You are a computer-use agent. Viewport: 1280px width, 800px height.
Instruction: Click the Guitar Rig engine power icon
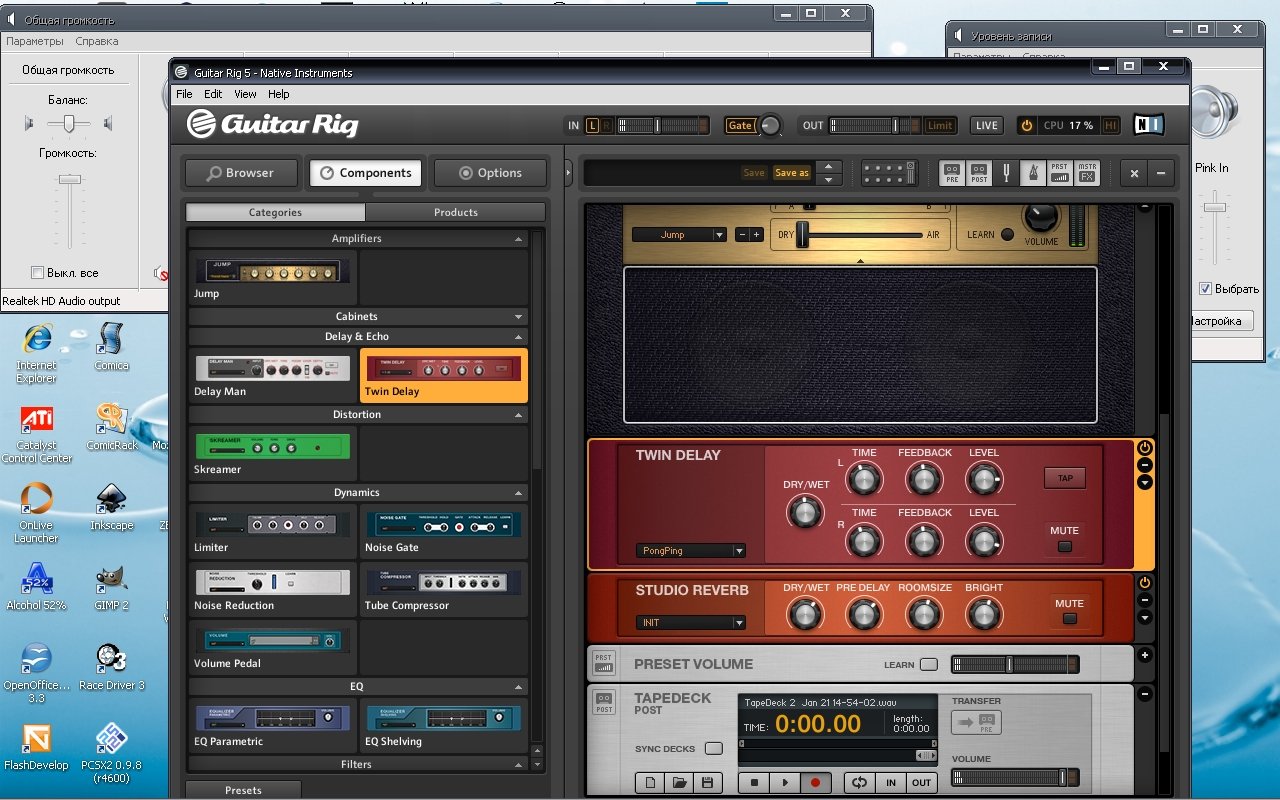(x=1026, y=125)
